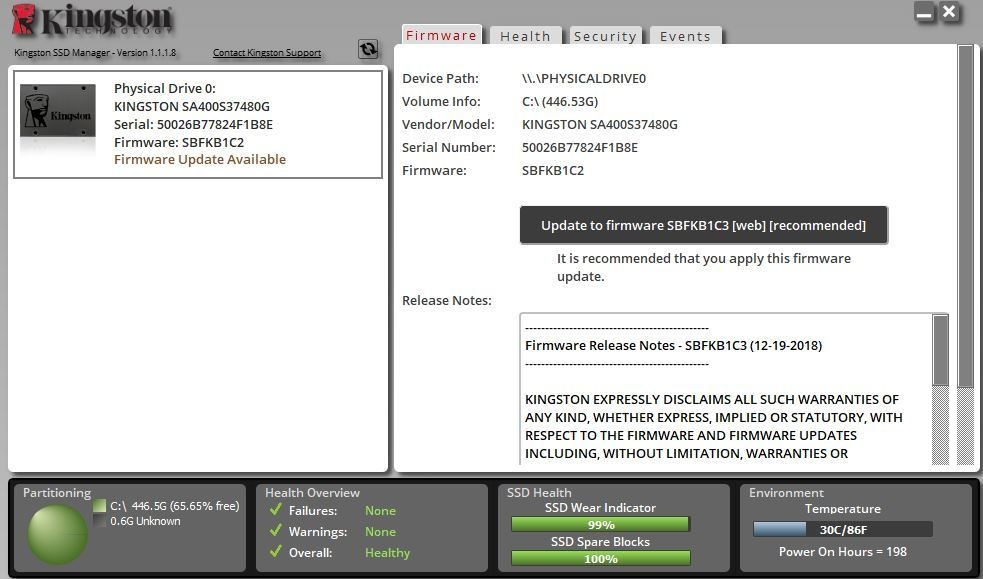Click the SSD Spare Blocks 100% bar
The height and width of the screenshot is (579, 983).
pyautogui.click(x=601, y=558)
